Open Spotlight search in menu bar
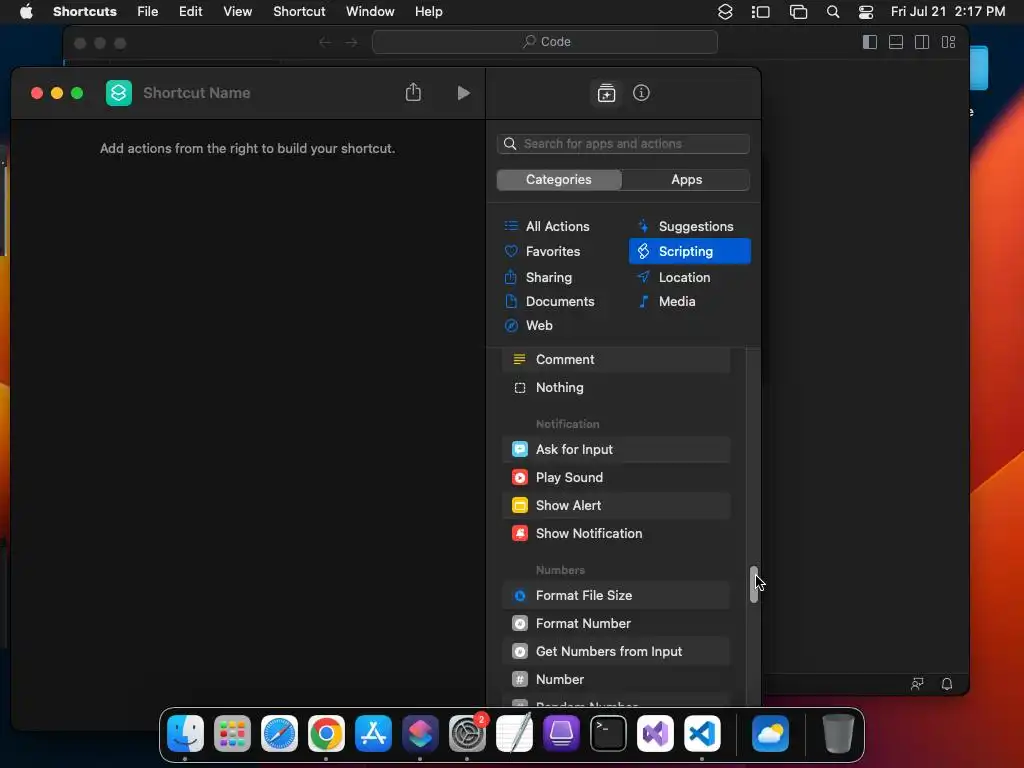 click(833, 12)
